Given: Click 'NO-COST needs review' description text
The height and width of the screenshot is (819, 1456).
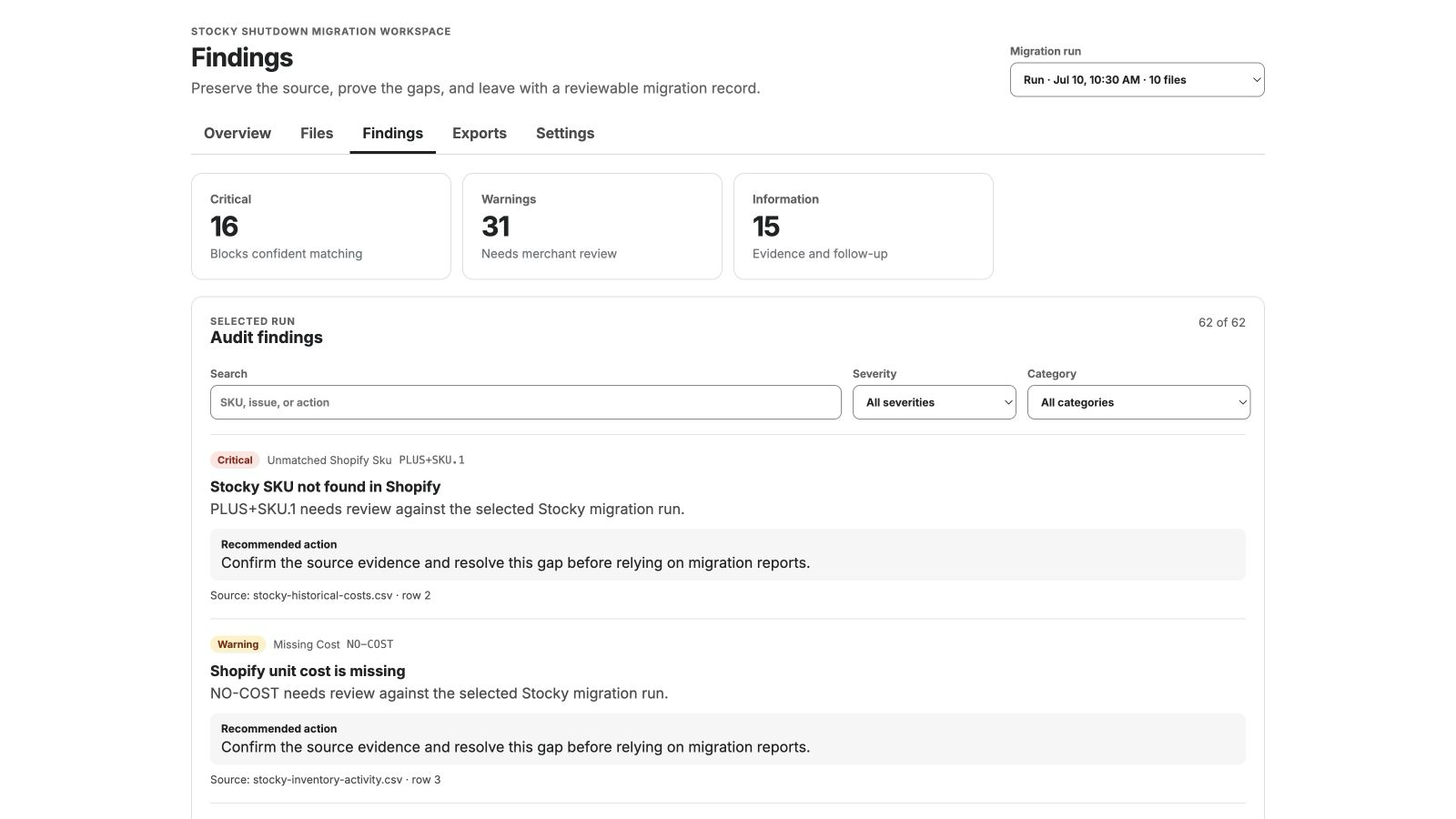Looking at the screenshot, I should (x=439, y=693).
